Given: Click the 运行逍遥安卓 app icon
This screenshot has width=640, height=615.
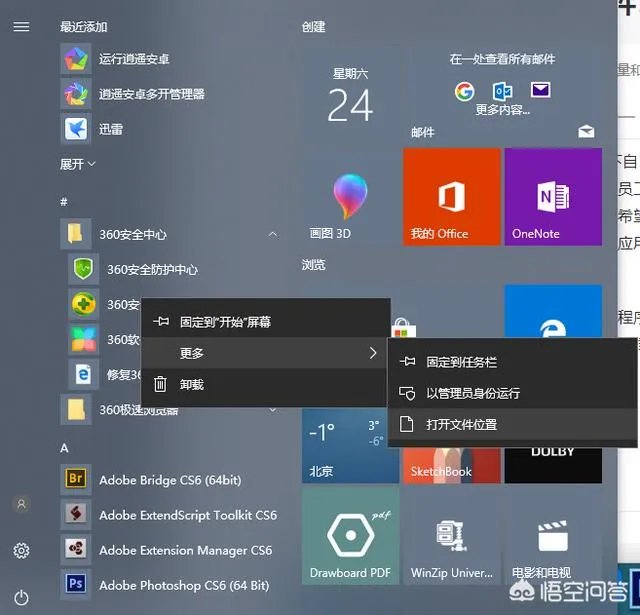Looking at the screenshot, I should (76, 59).
